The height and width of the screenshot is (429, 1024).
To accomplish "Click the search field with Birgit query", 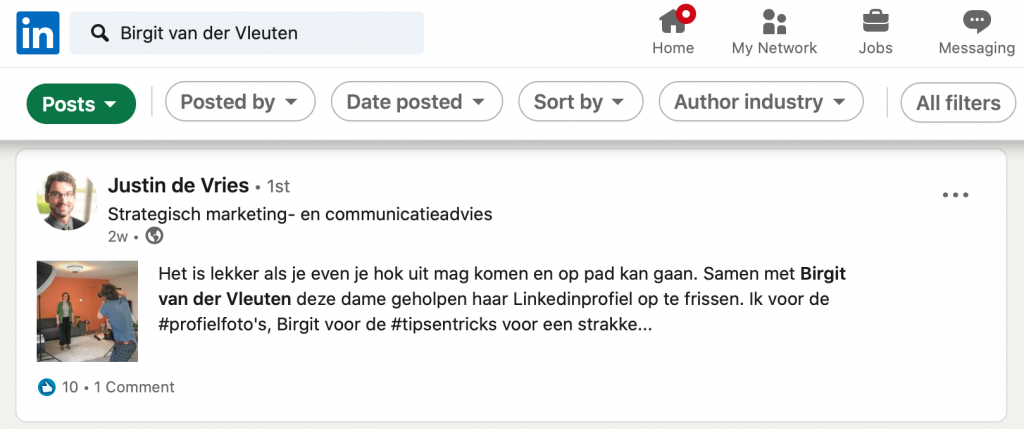I will coord(247,33).
